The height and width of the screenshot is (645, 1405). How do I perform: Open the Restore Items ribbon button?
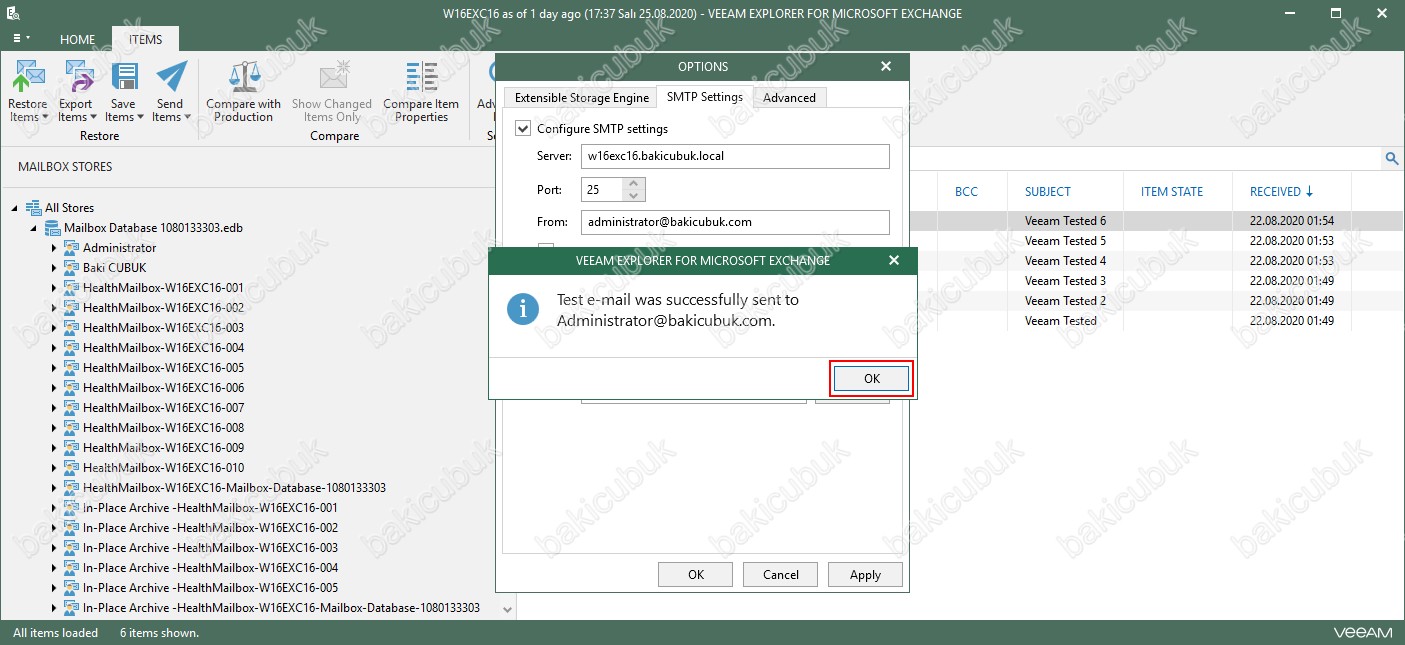click(28, 92)
